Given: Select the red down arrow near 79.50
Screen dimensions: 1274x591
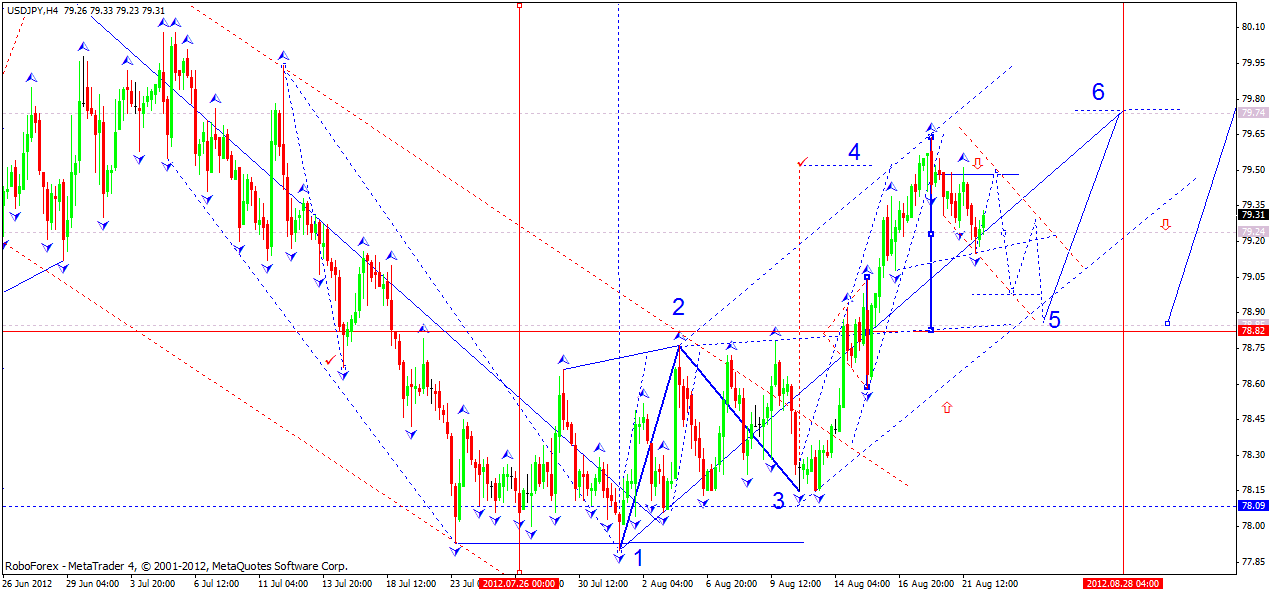Looking at the screenshot, I should click(x=977, y=163).
